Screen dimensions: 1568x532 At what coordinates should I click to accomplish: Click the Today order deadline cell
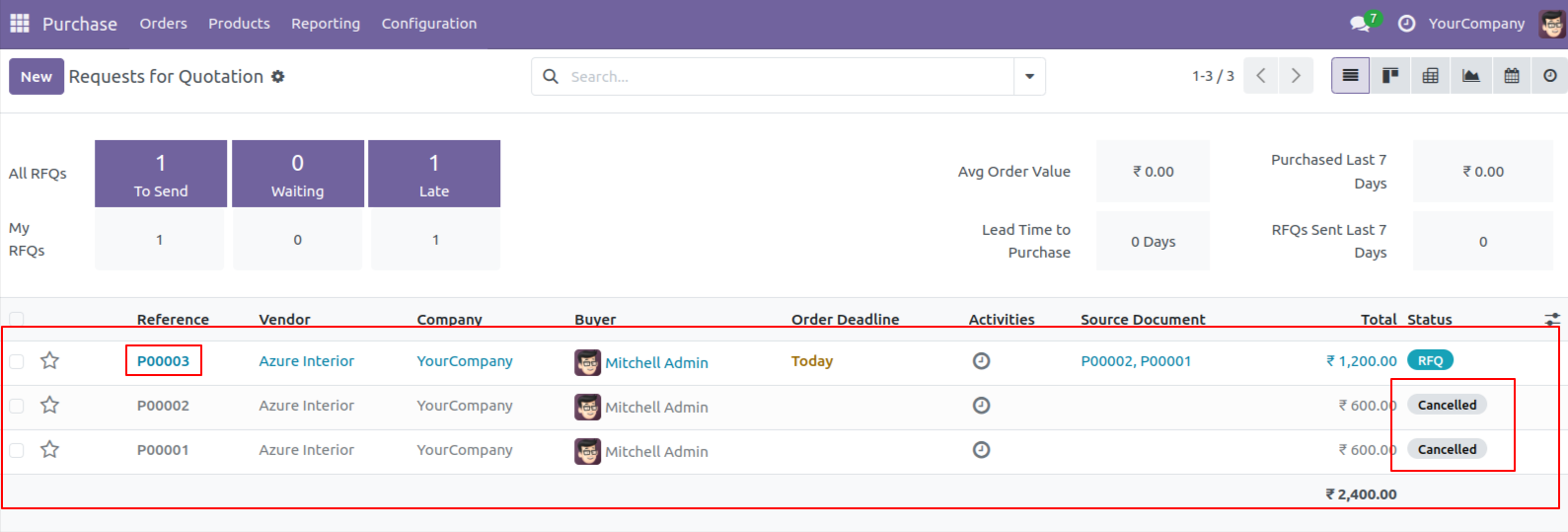[x=812, y=361]
